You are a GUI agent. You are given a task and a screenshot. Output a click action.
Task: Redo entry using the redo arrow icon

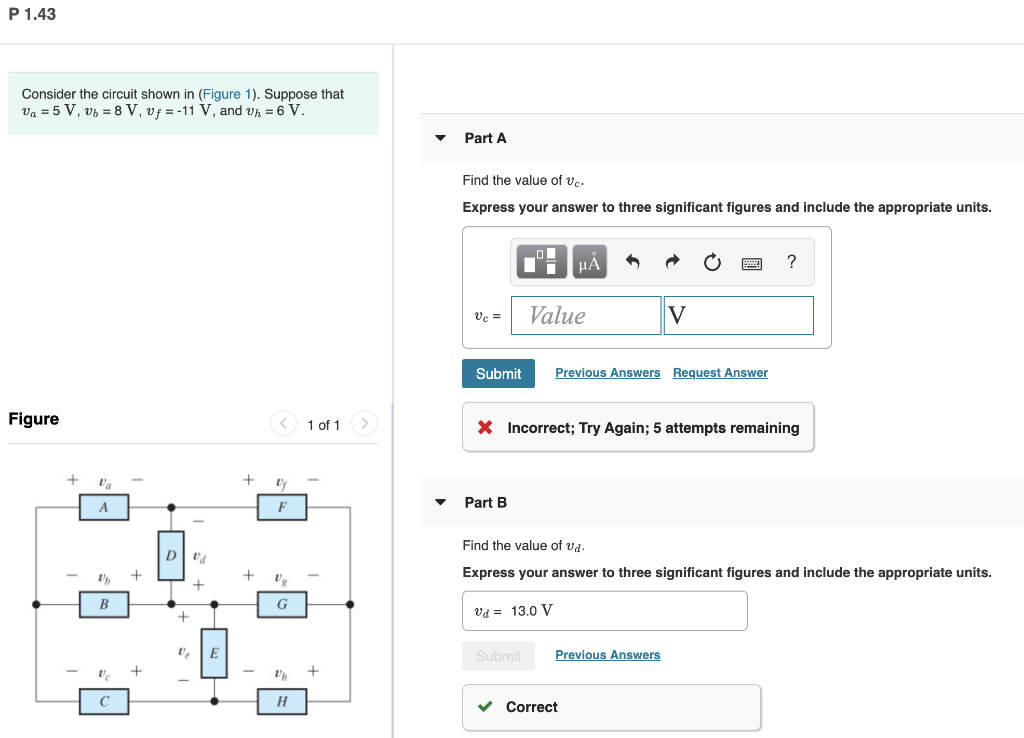(671, 261)
